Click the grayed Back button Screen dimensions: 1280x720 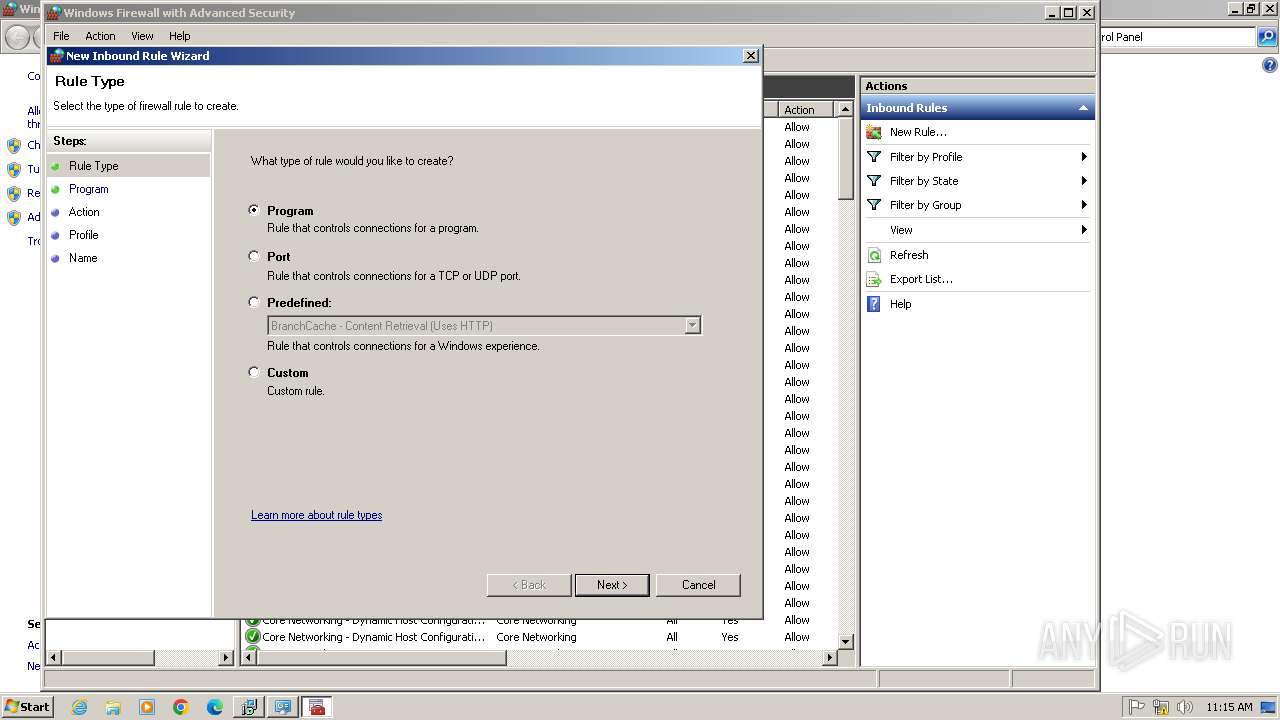click(x=529, y=585)
